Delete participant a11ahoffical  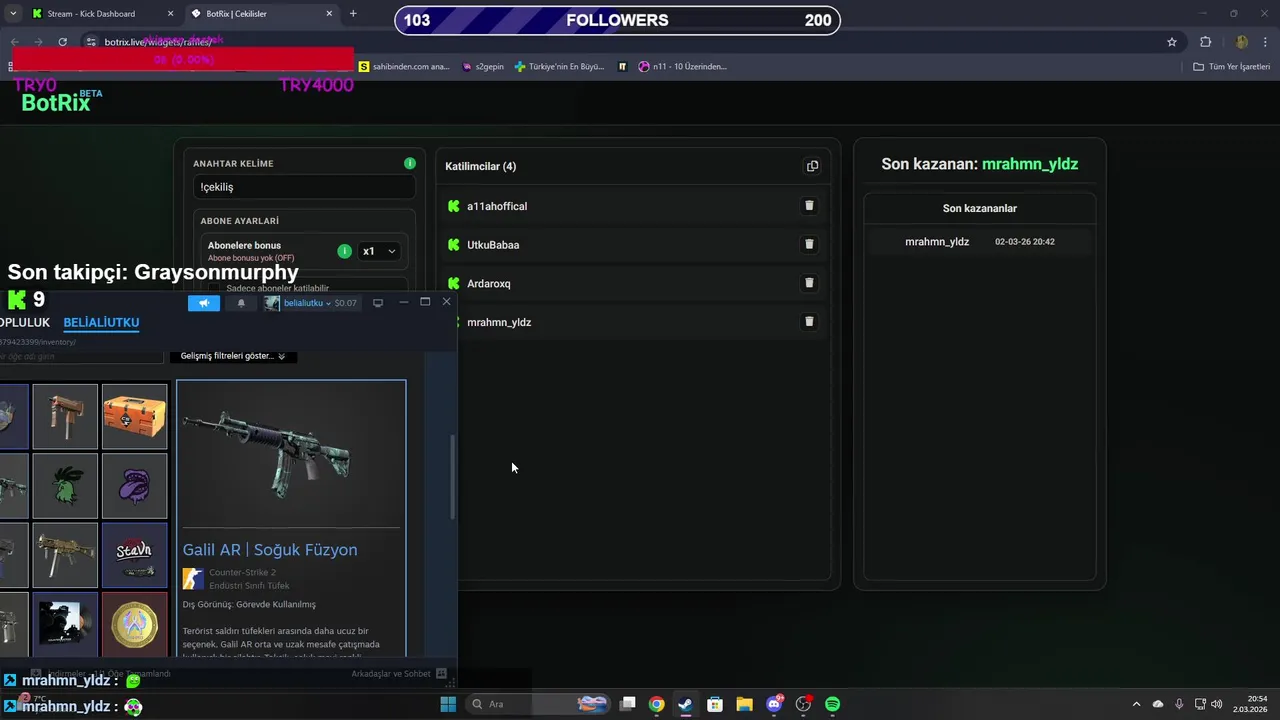(809, 206)
